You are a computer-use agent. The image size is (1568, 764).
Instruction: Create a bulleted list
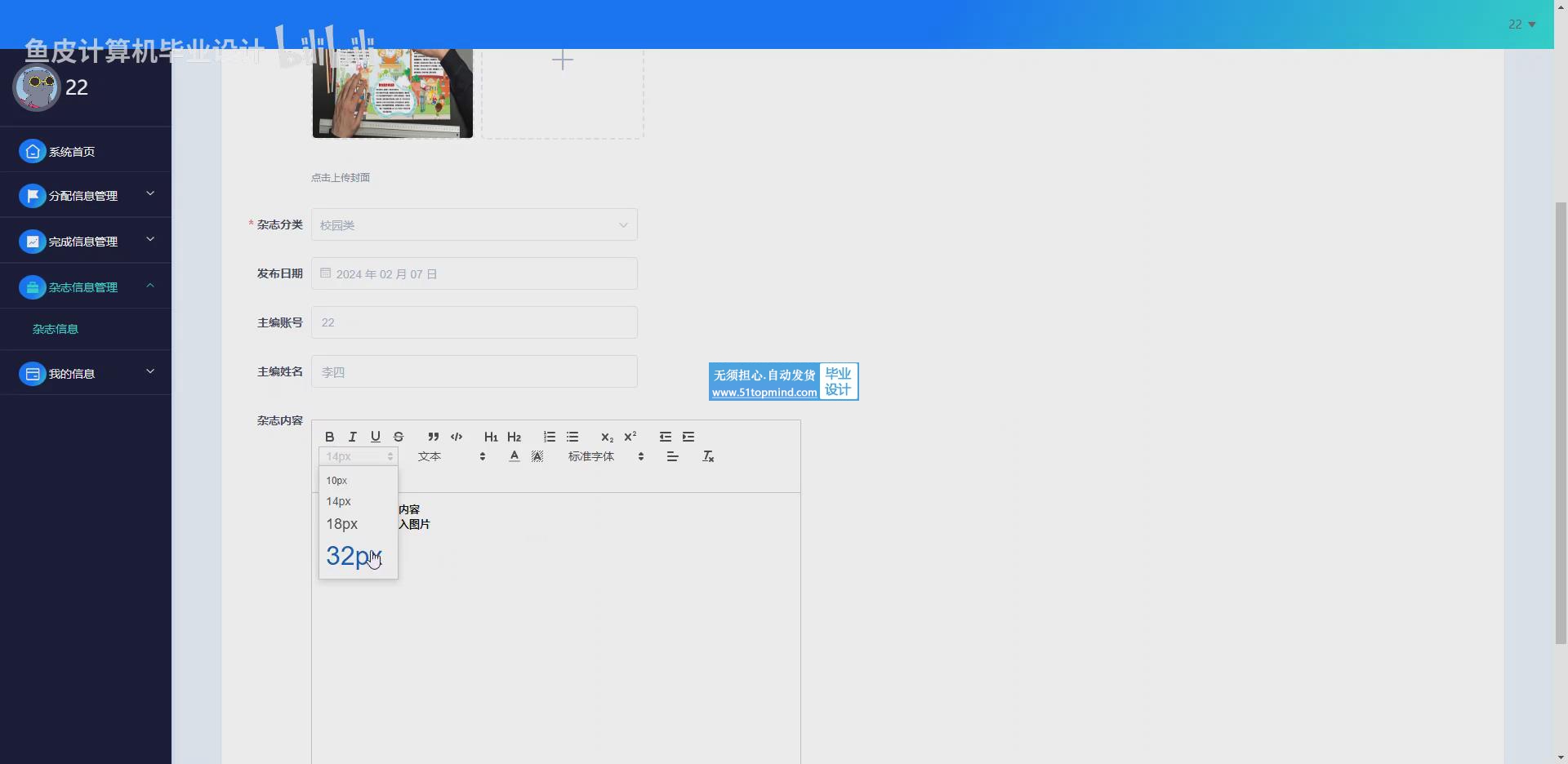tap(572, 437)
